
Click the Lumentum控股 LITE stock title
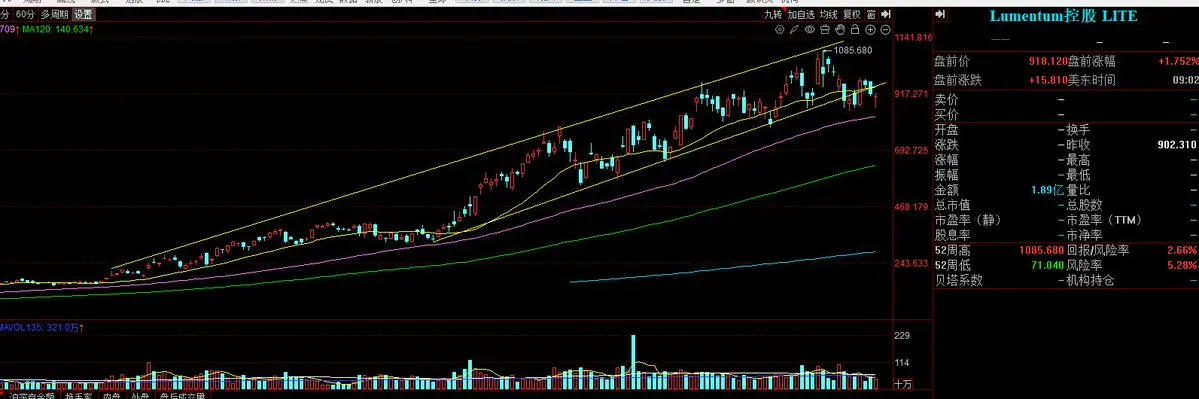point(1064,16)
